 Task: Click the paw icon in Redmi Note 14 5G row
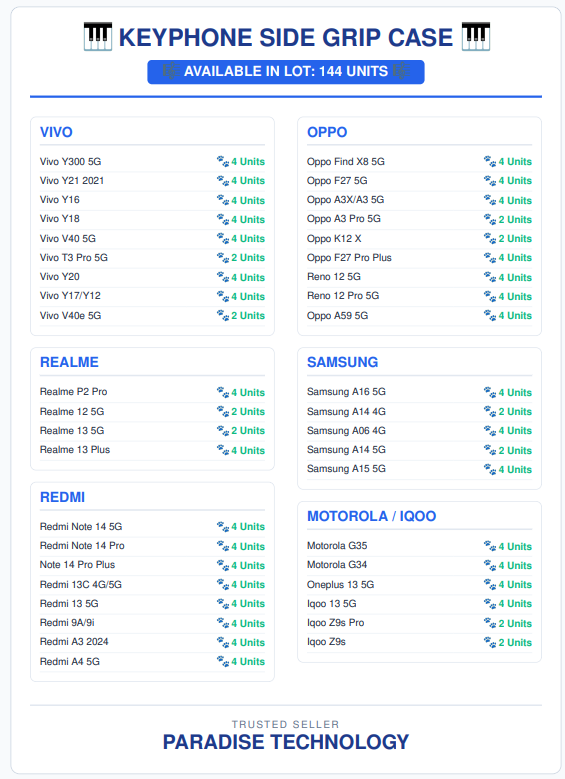223,527
